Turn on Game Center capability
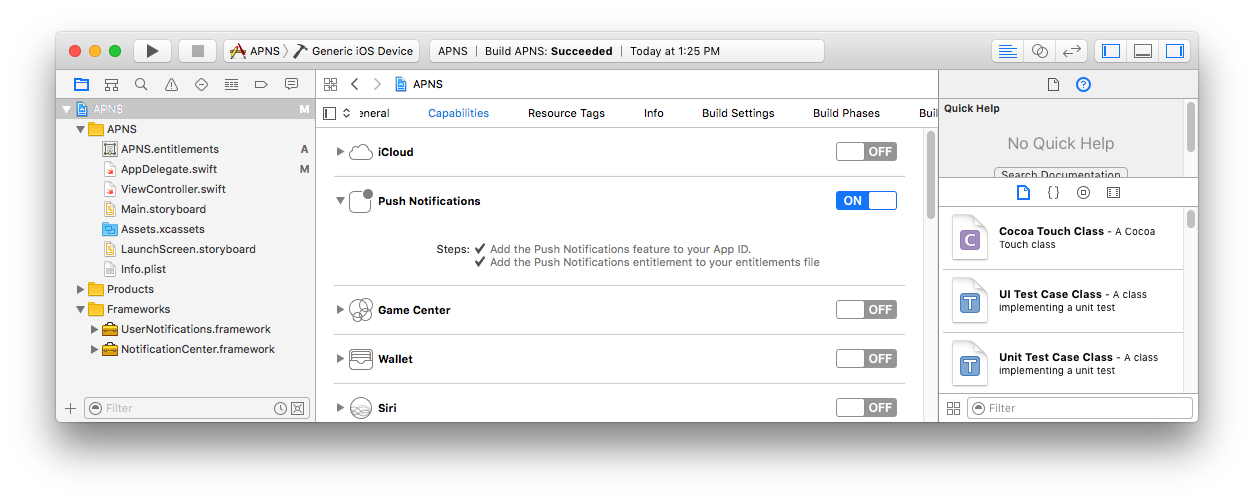This screenshot has height=502, width=1254. click(866, 310)
